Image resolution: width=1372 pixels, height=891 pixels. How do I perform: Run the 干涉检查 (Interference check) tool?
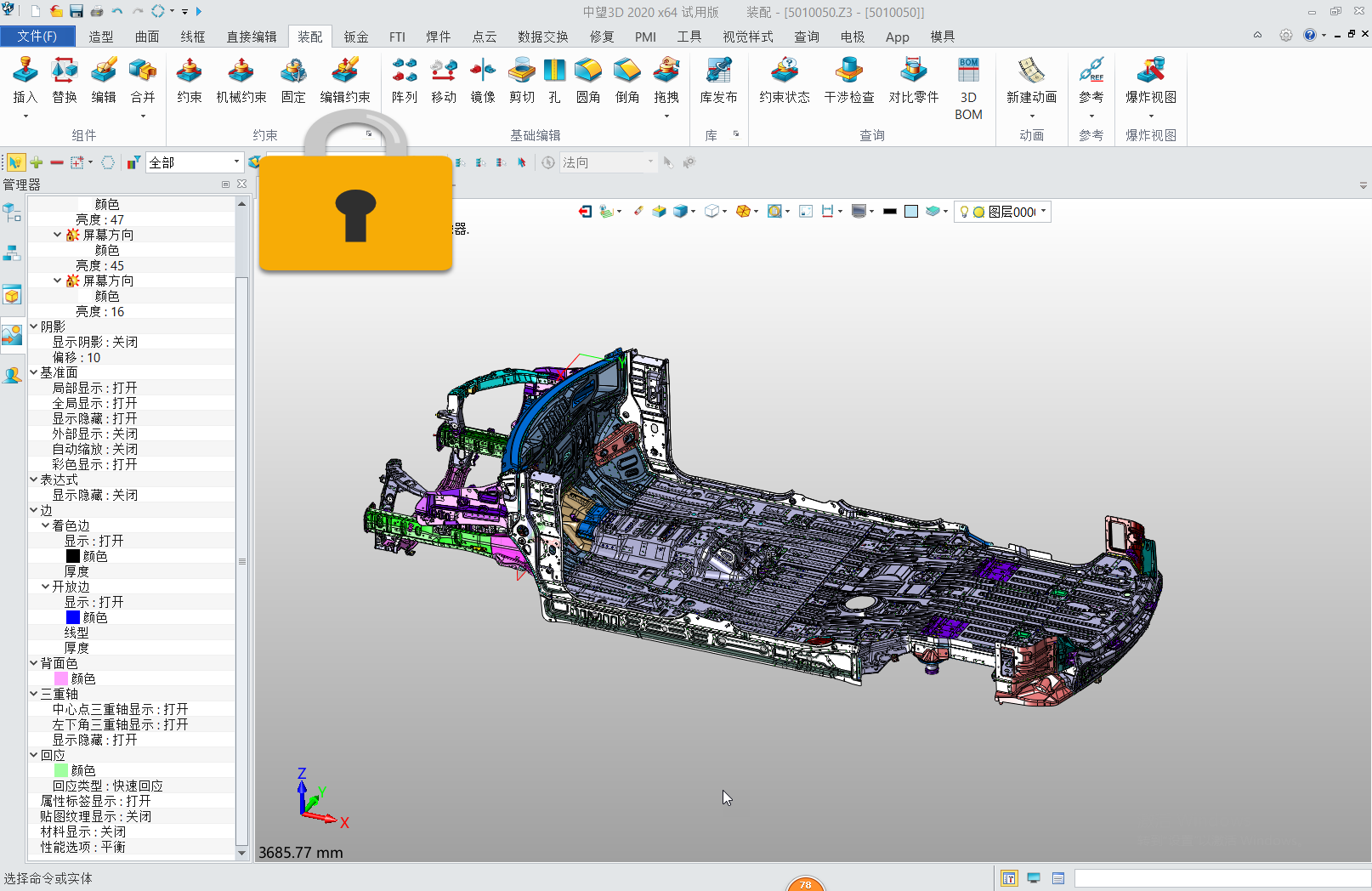849,81
